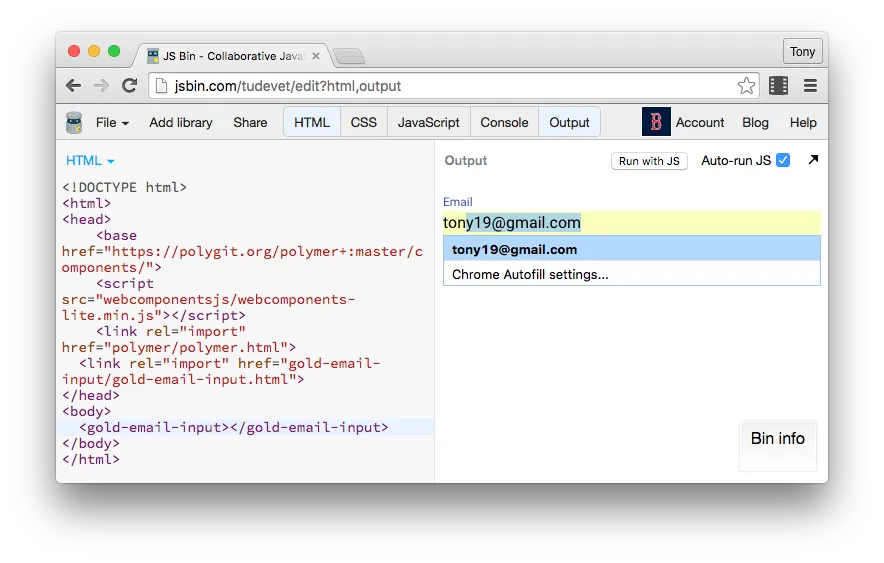Reload the page with the refresh icon
884x563 pixels.
click(130, 86)
